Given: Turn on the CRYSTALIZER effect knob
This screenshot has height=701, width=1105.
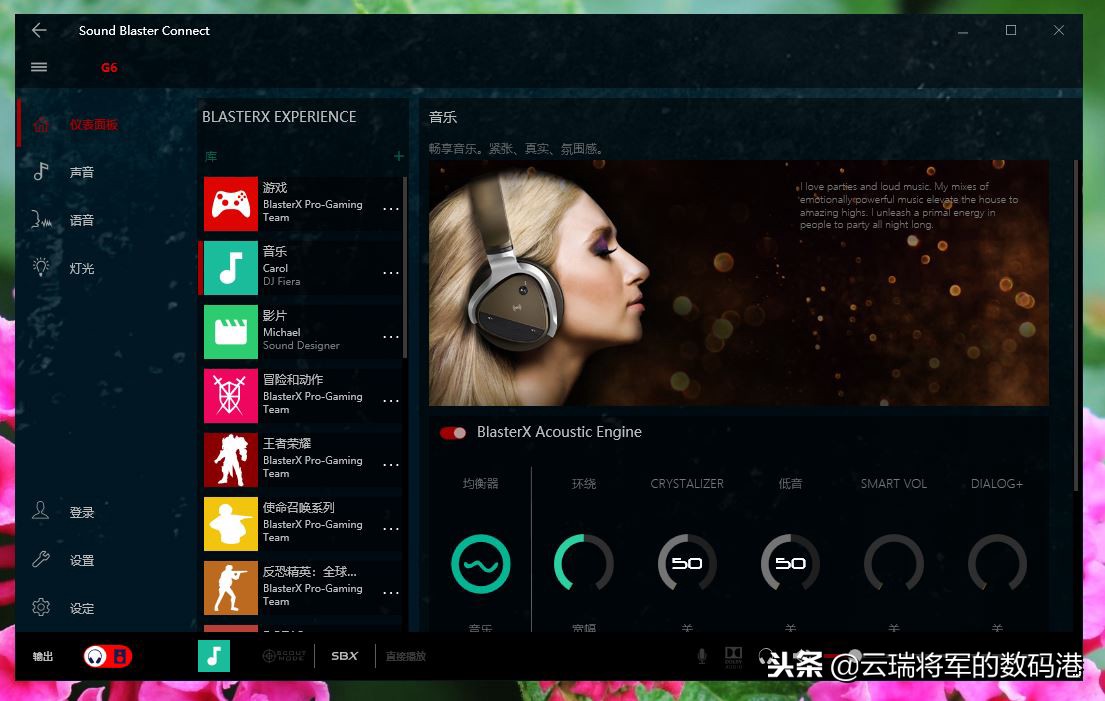Looking at the screenshot, I should point(686,563).
